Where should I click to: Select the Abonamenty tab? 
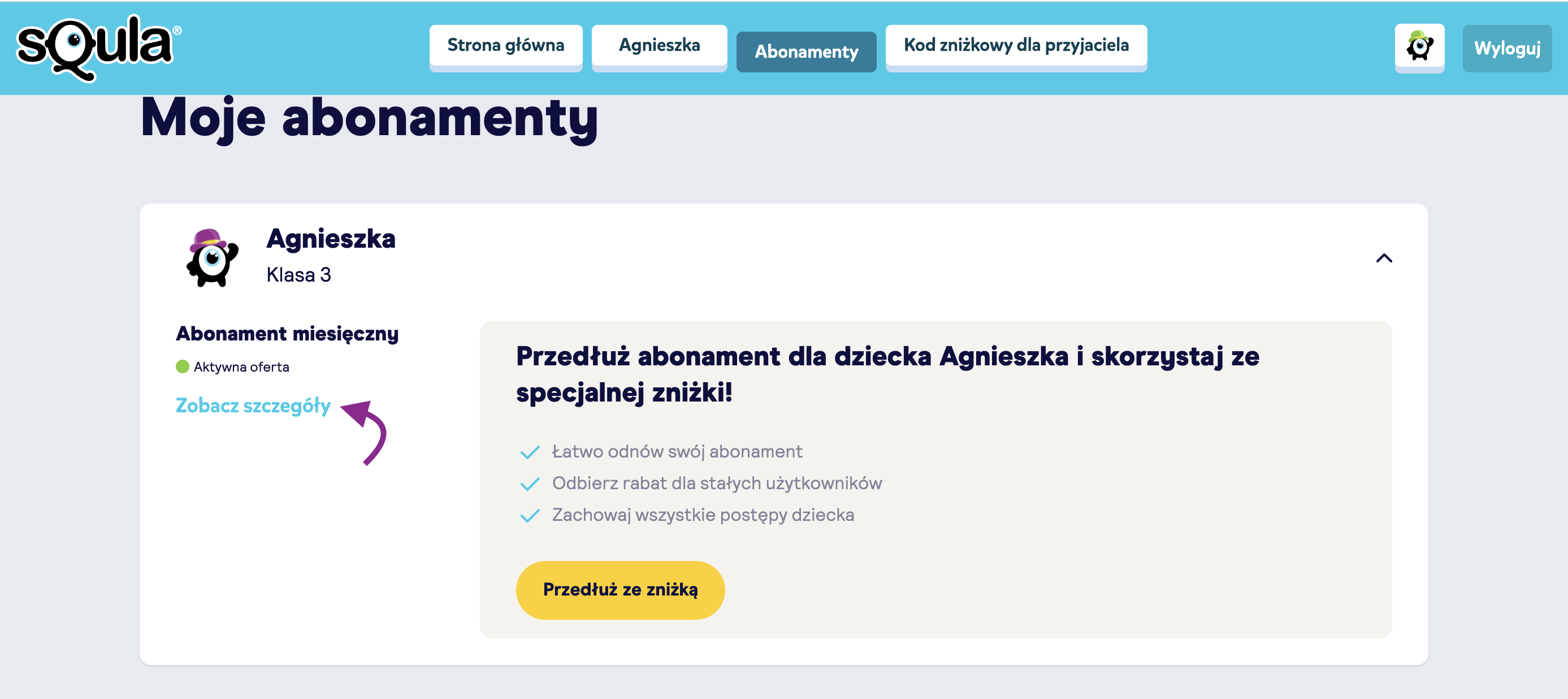(806, 52)
